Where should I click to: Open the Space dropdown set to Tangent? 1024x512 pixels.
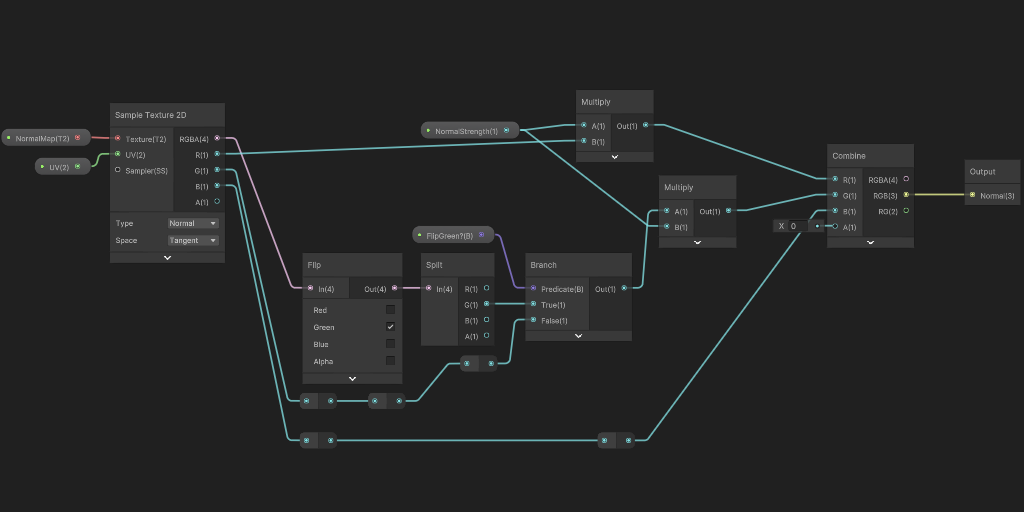[193, 240]
